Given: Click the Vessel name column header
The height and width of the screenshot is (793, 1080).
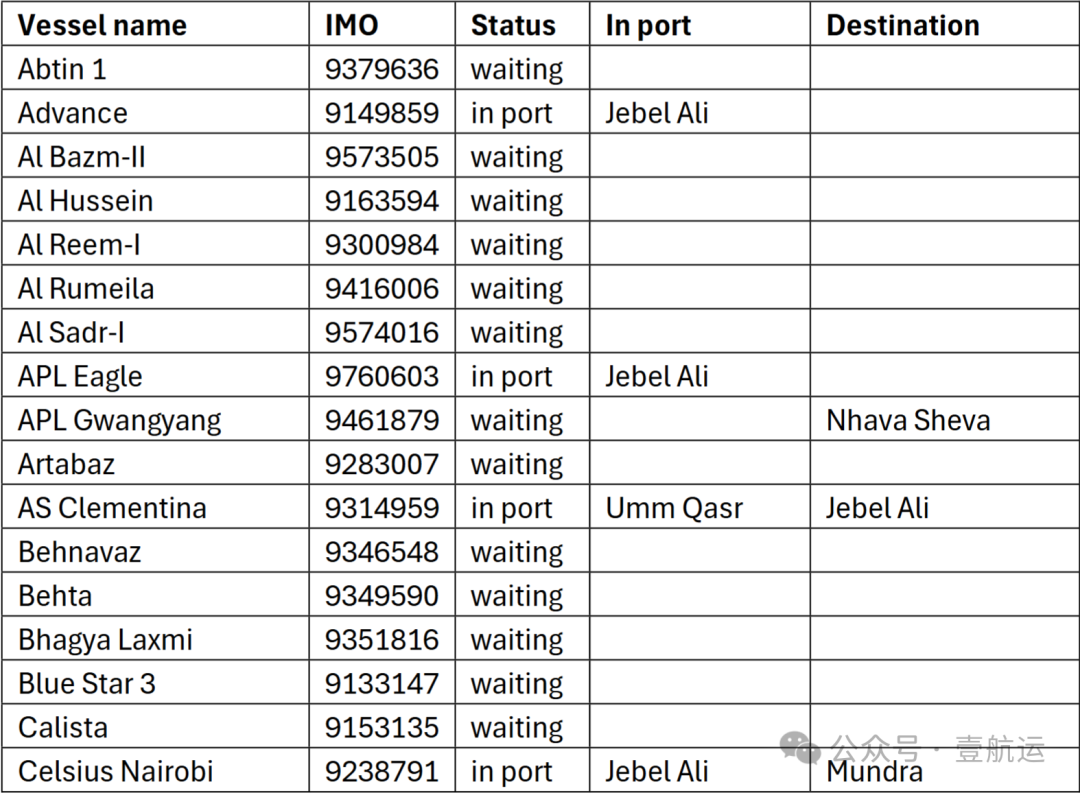Looking at the screenshot, I should (102, 25).
